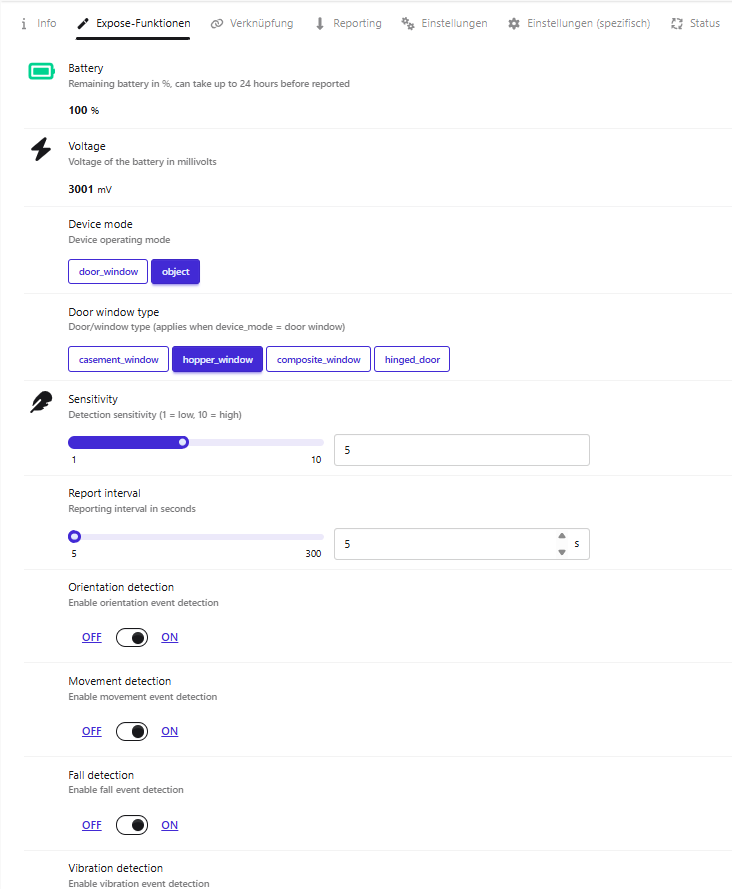This screenshot has height=889, width=732.
Task: Choose the hinged_door window type
Action: (x=412, y=359)
